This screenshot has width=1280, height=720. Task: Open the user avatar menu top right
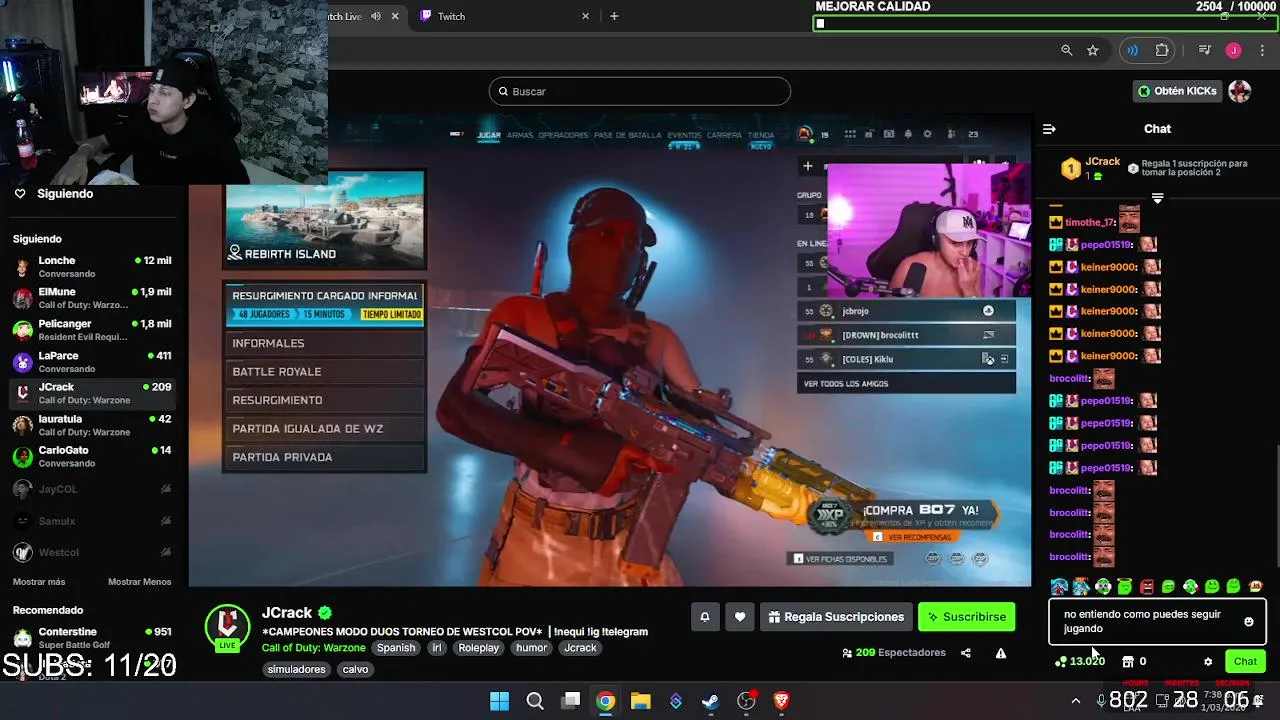click(x=1240, y=91)
